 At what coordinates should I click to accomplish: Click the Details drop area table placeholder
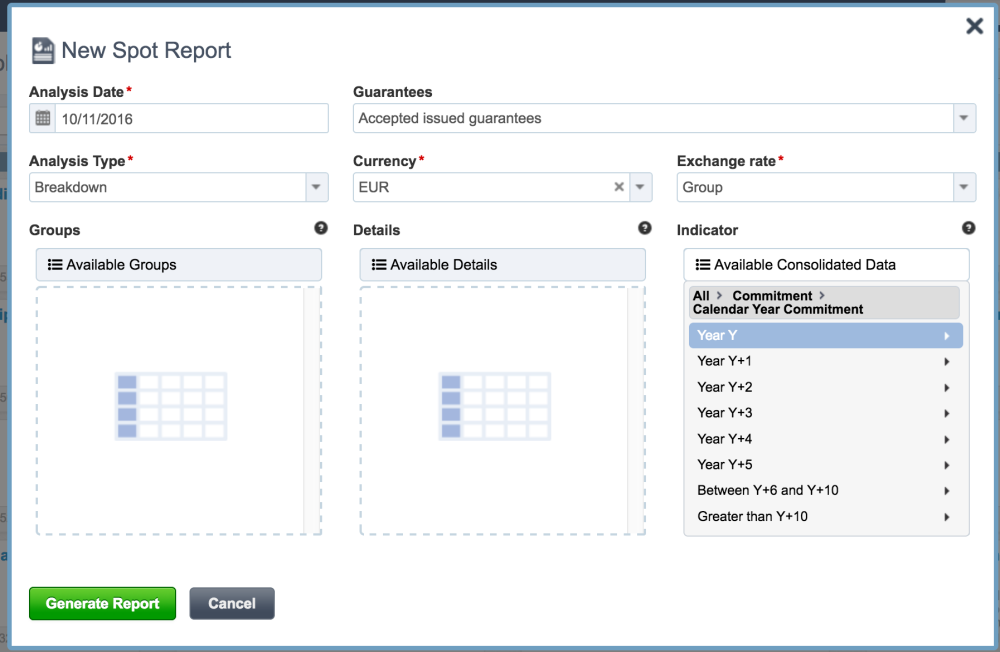[x=495, y=406]
